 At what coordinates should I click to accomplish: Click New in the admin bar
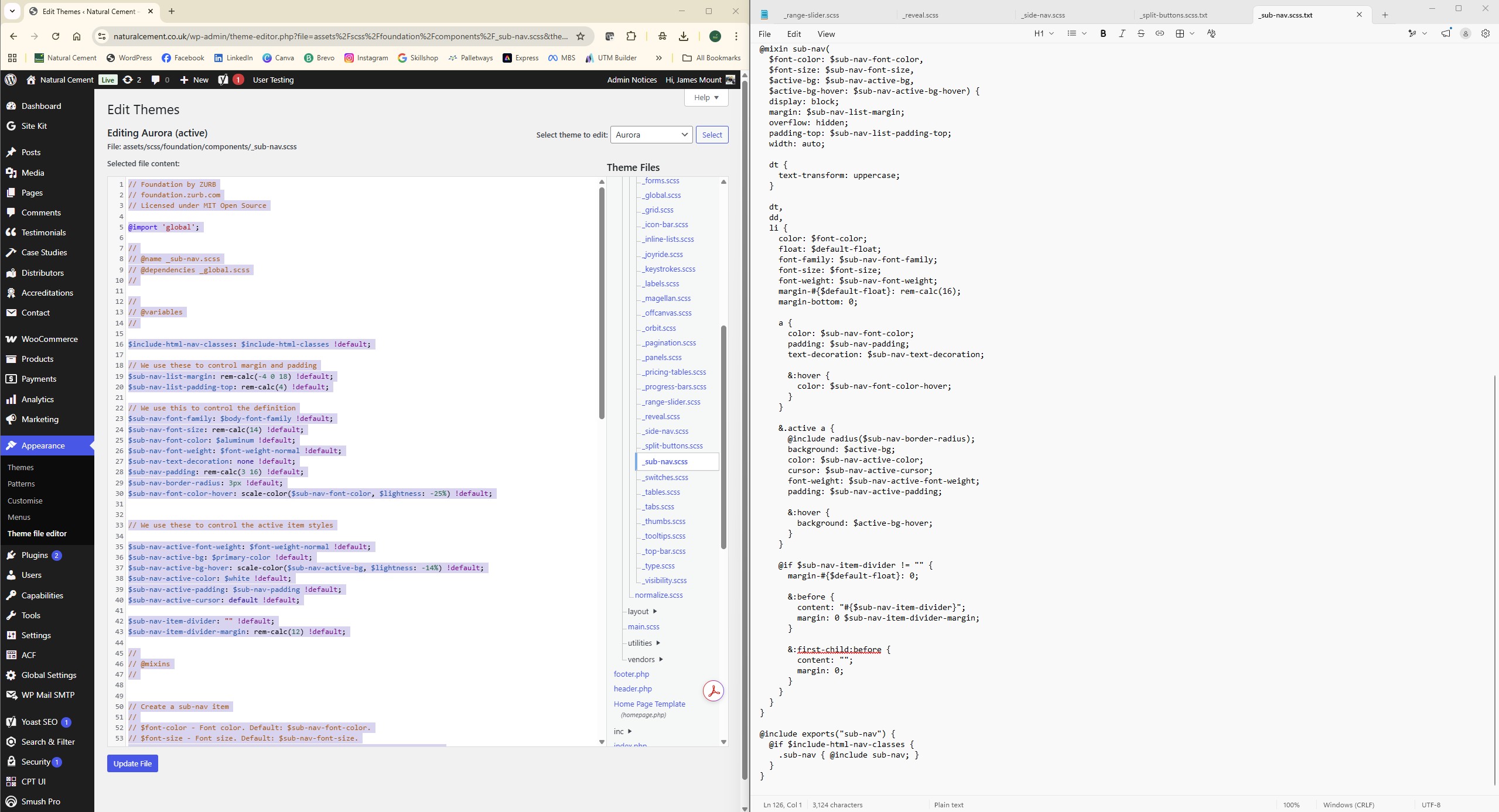coord(194,80)
